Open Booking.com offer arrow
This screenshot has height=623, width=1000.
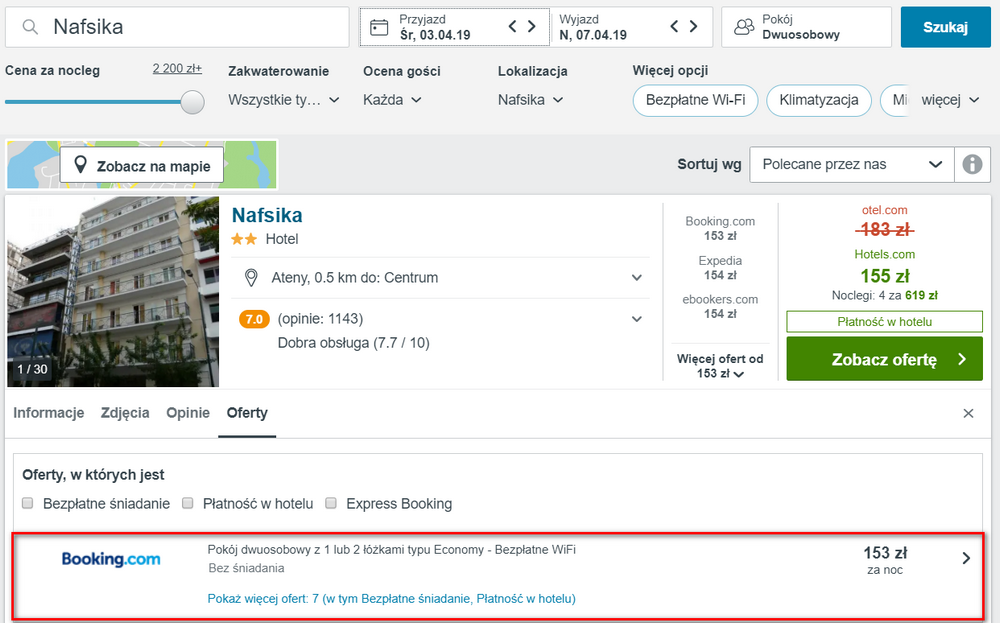click(x=966, y=559)
